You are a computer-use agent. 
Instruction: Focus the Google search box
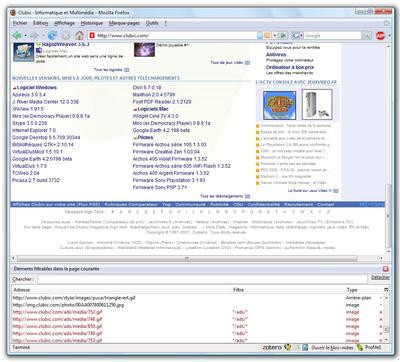tap(332, 35)
